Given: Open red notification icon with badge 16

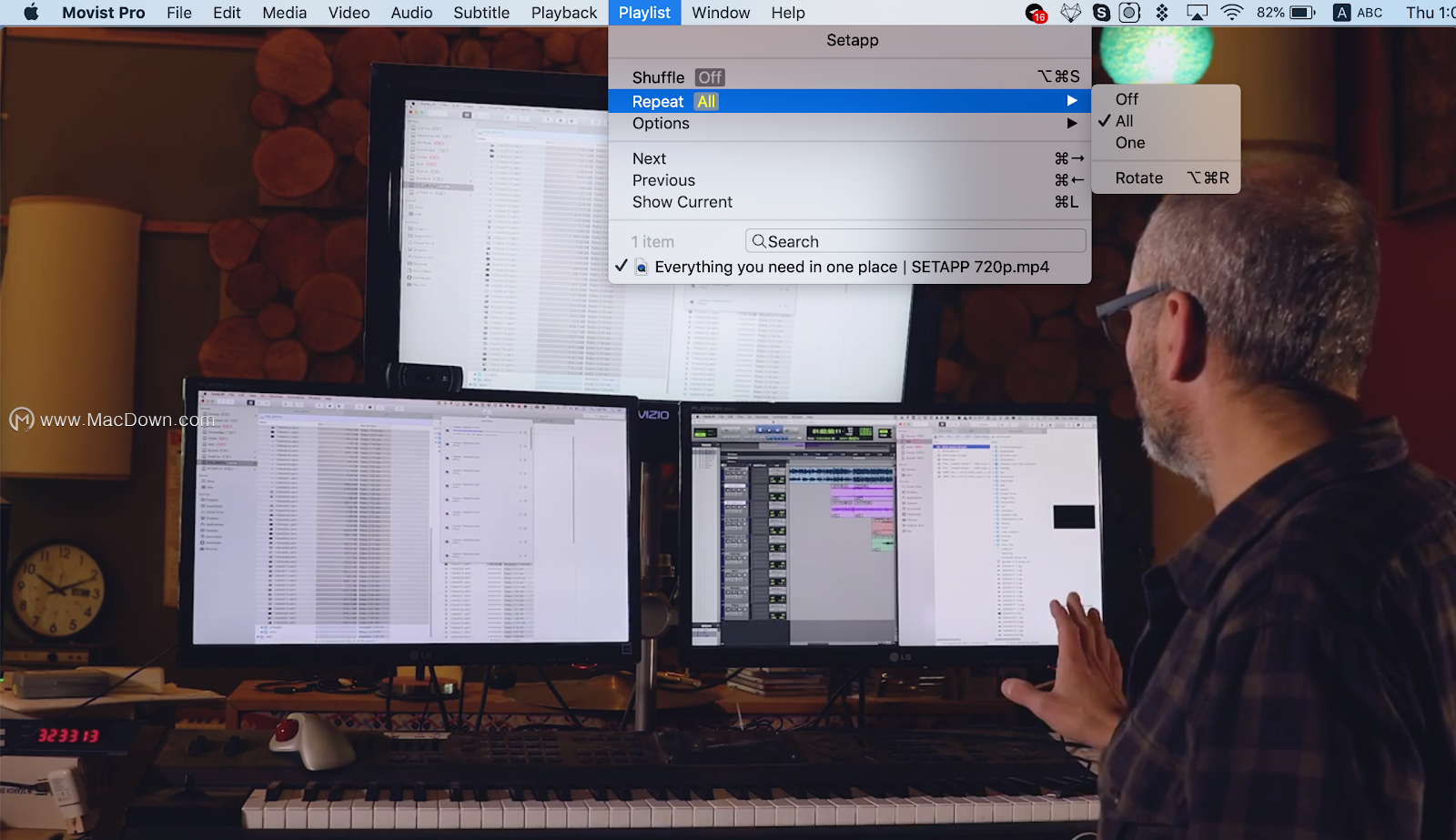Looking at the screenshot, I should point(1036,13).
